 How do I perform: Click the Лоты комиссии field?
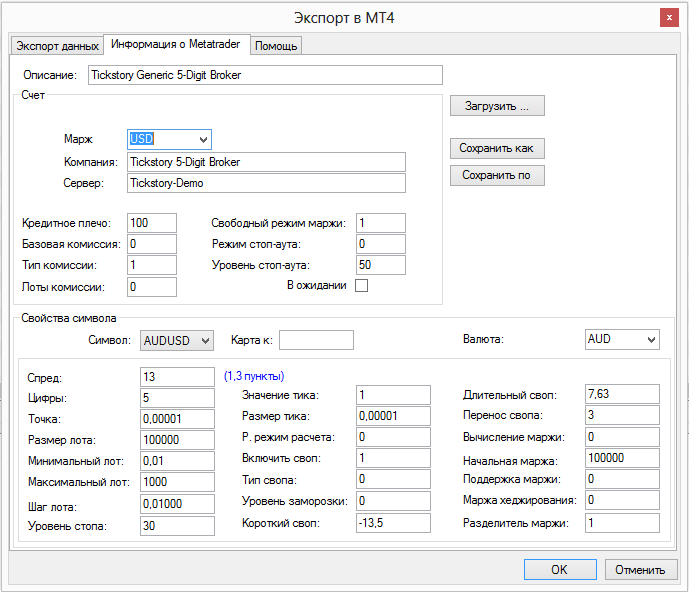pyautogui.click(x=152, y=287)
